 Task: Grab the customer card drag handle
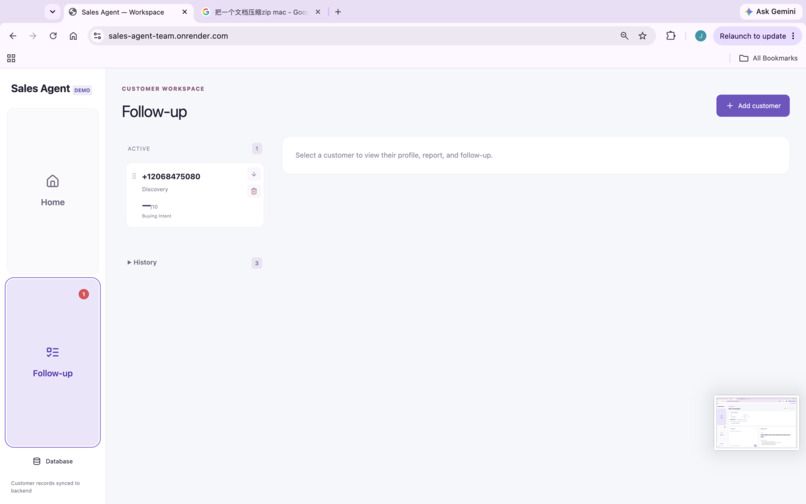134,176
